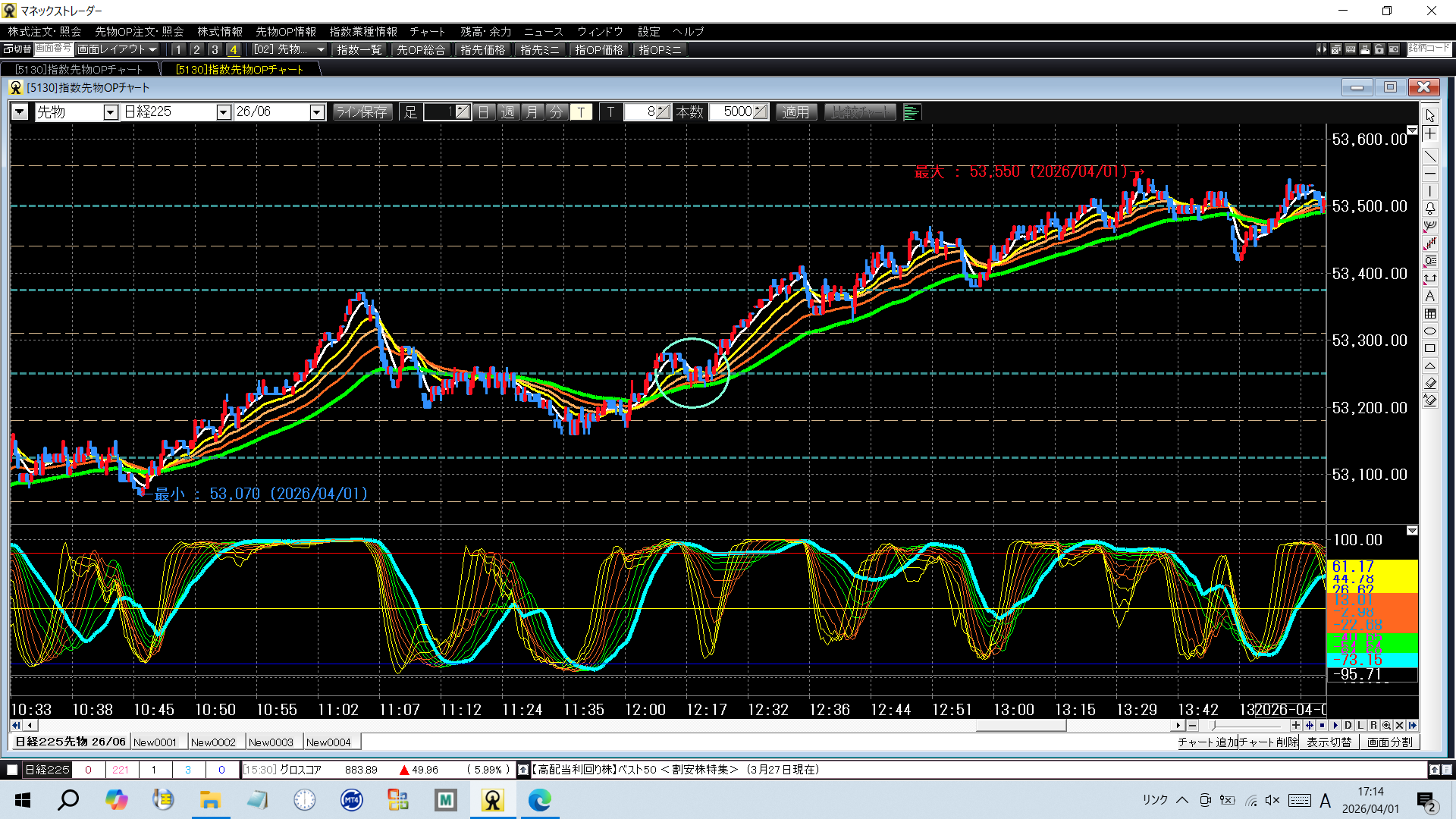
Task: Select the horizontal line tool
Action: tap(1430, 174)
